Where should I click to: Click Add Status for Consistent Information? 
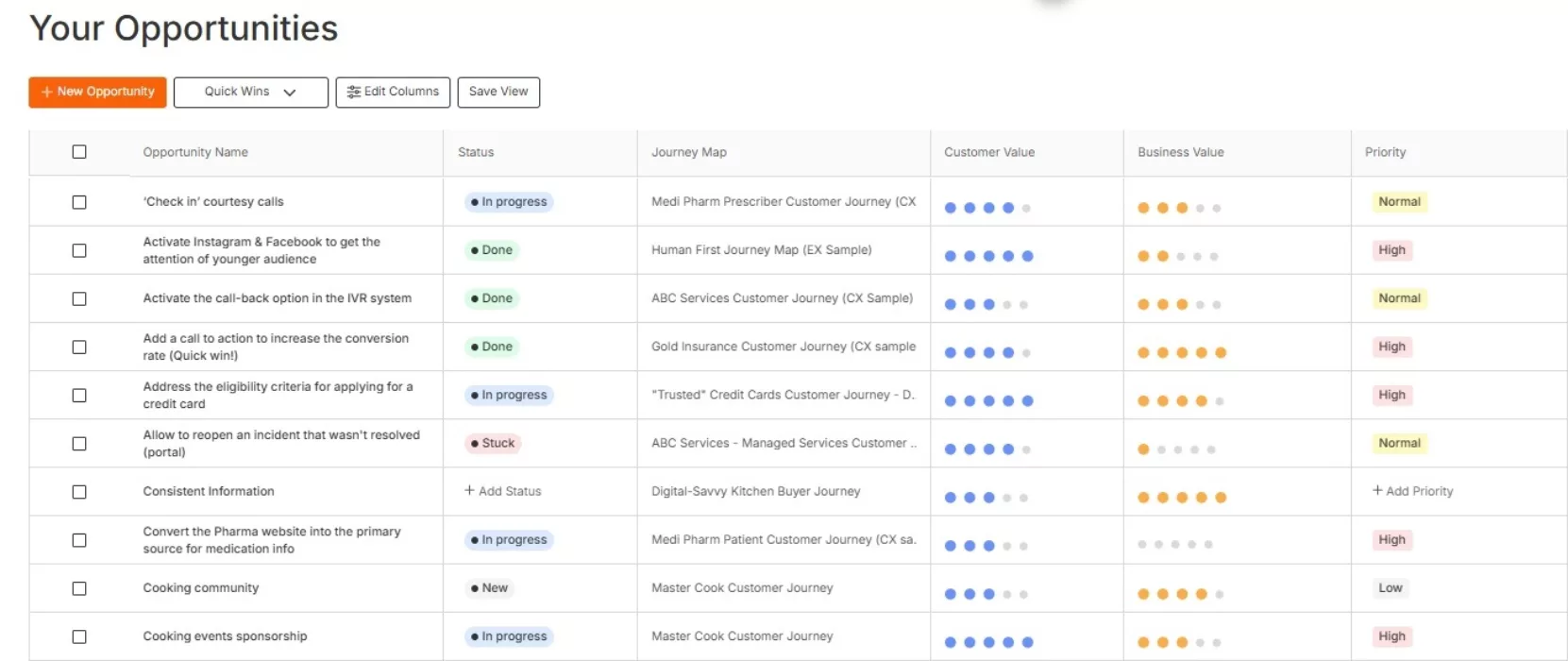(503, 491)
